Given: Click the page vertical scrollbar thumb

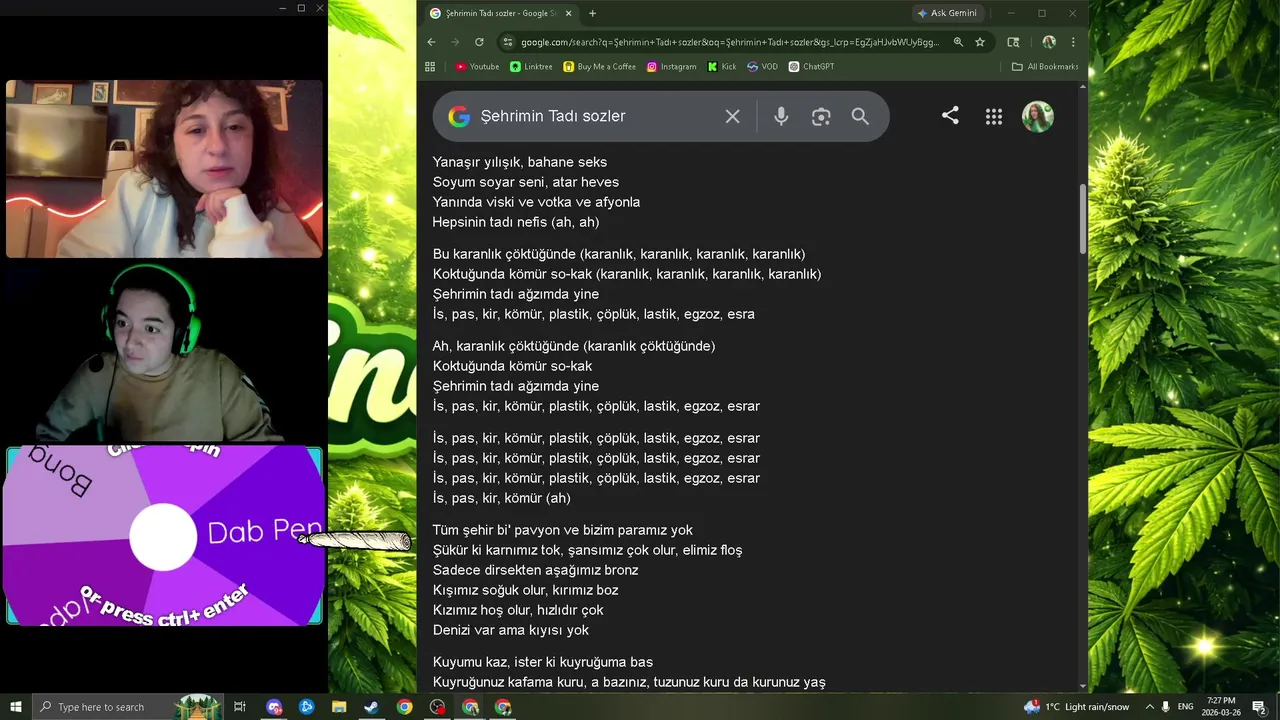Looking at the screenshot, I should pos(1082,218).
